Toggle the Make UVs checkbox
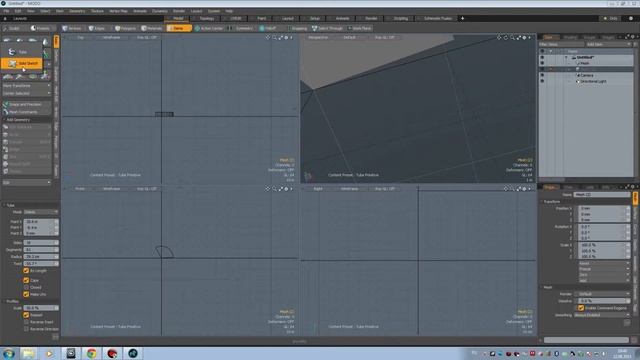This screenshot has width=640, height=360. pyautogui.click(x=26, y=294)
